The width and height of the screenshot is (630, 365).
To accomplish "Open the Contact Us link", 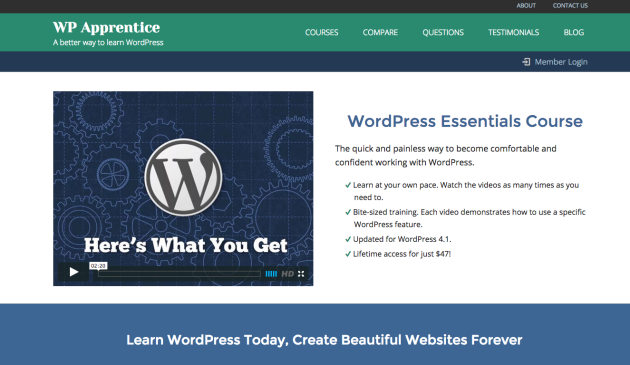I will [x=570, y=6].
